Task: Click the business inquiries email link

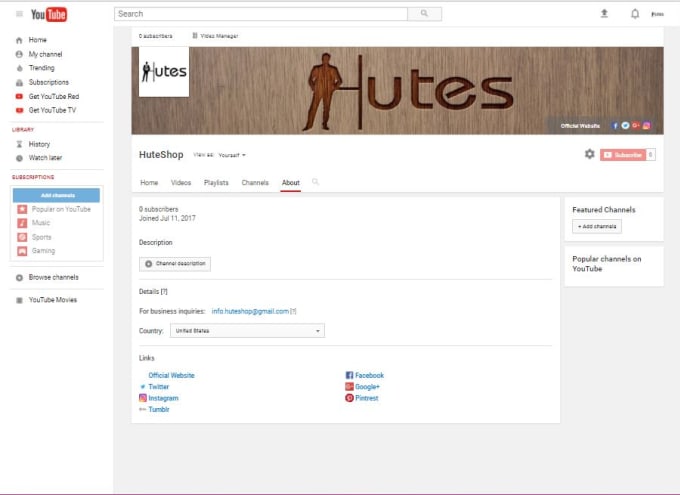Action: [x=250, y=311]
